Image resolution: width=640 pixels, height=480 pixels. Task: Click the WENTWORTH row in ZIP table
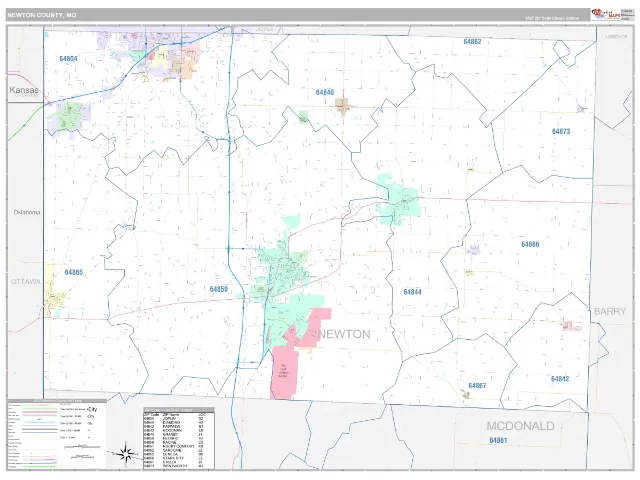click(x=179, y=466)
